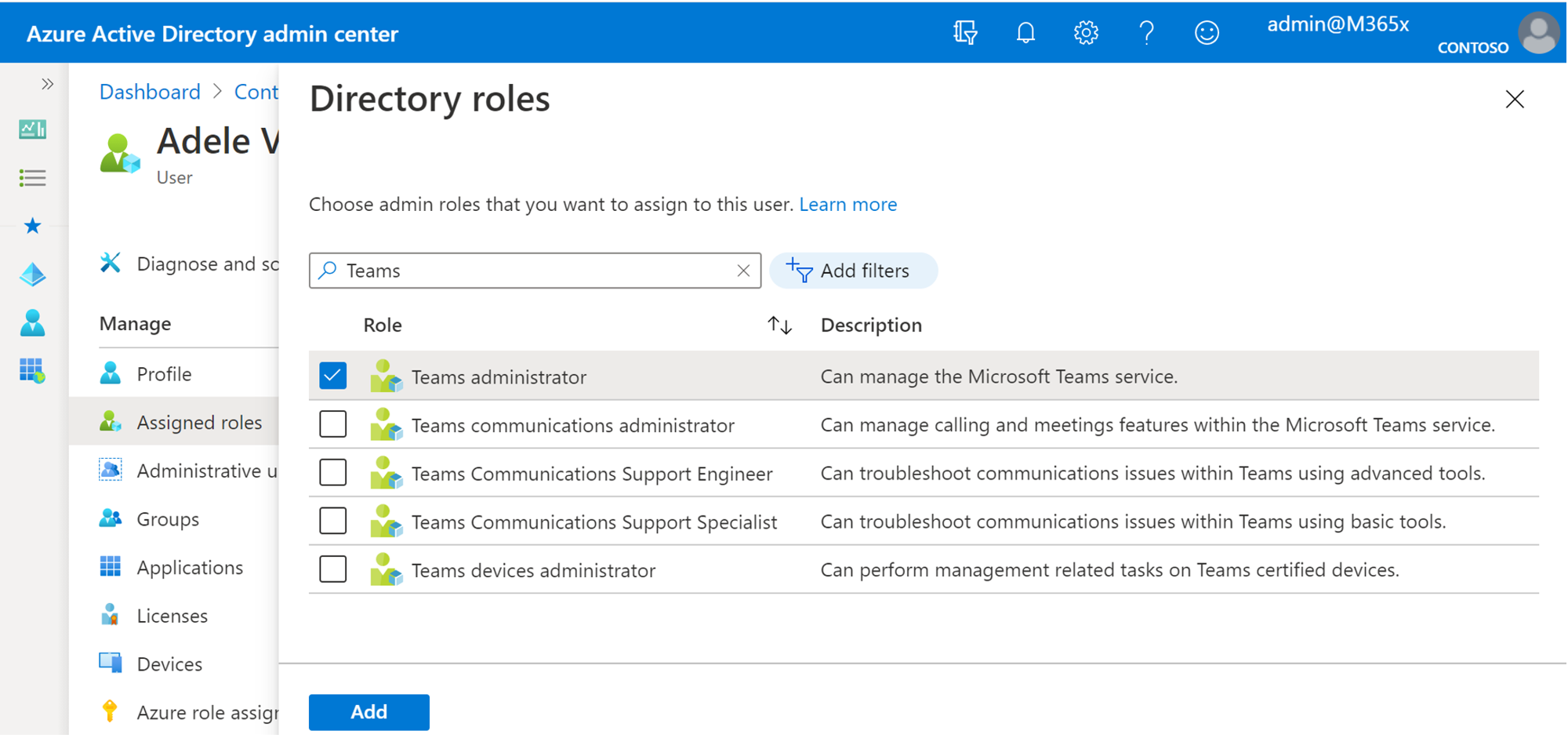This screenshot has height=738, width=1568.
Task: Expand the sidebar using the double chevron
Action: [x=47, y=82]
